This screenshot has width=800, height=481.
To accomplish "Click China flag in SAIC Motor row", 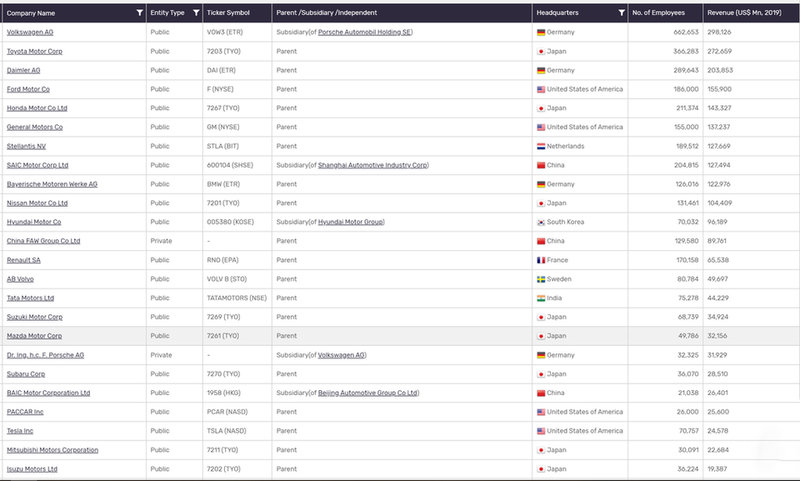I will pyautogui.click(x=541, y=165).
